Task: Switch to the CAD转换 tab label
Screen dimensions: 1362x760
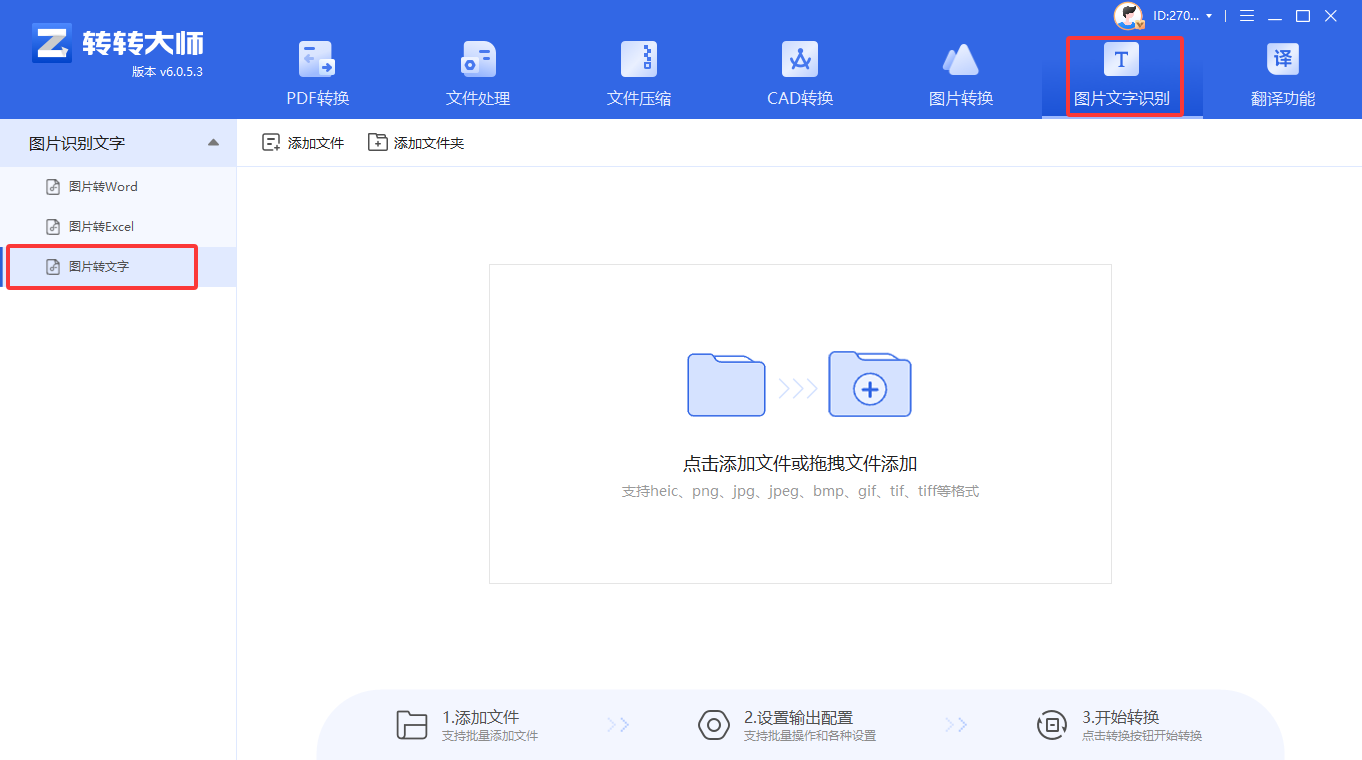Action: [x=800, y=98]
